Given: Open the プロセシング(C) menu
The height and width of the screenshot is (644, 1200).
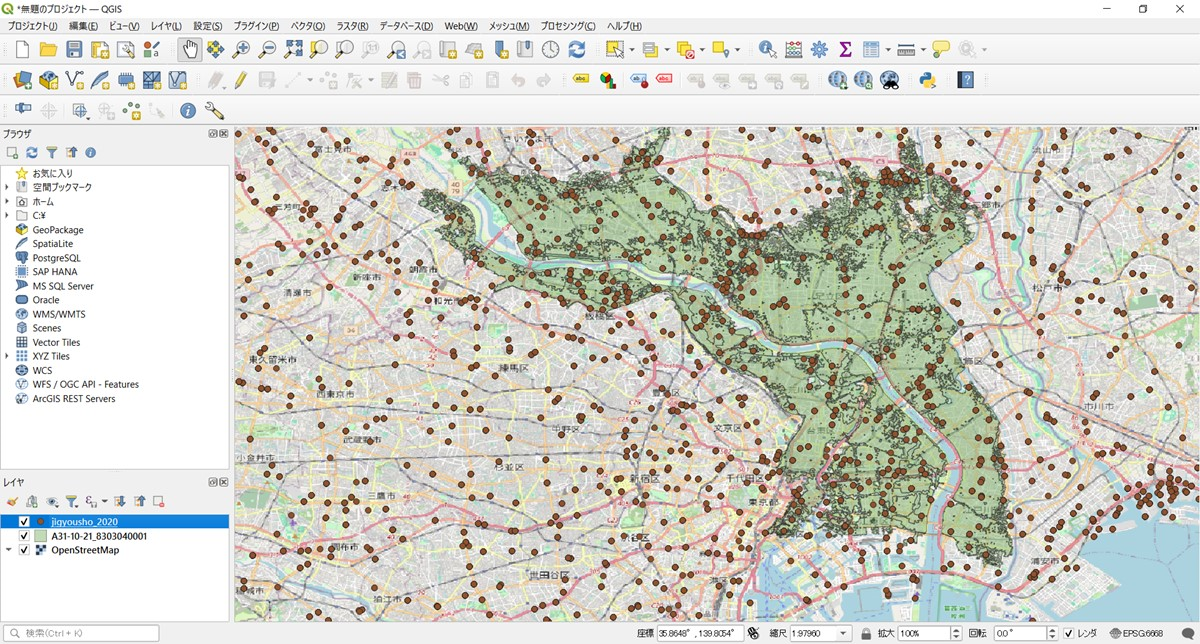Looking at the screenshot, I should pyautogui.click(x=568, y=26).
